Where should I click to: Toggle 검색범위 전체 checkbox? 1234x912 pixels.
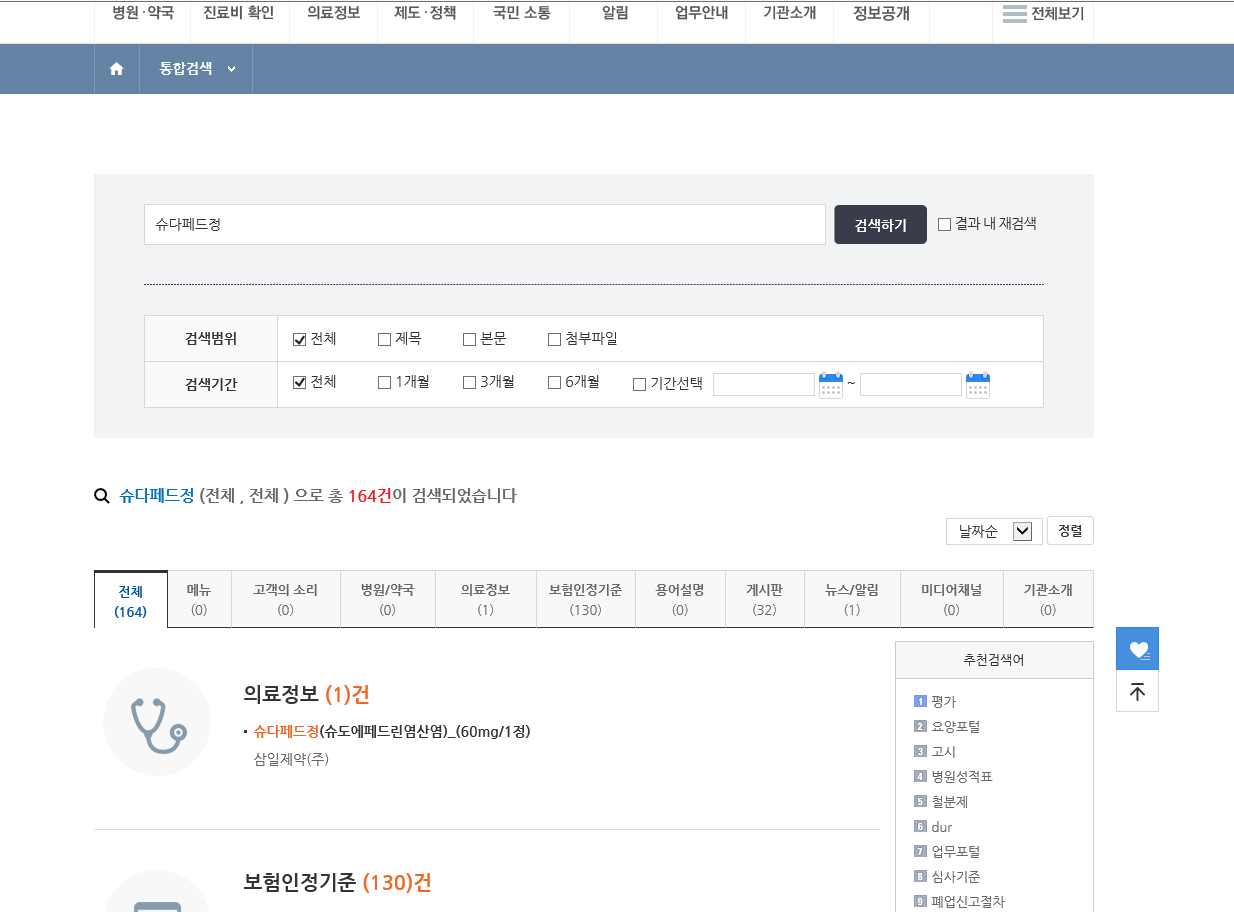click(299, 339)
